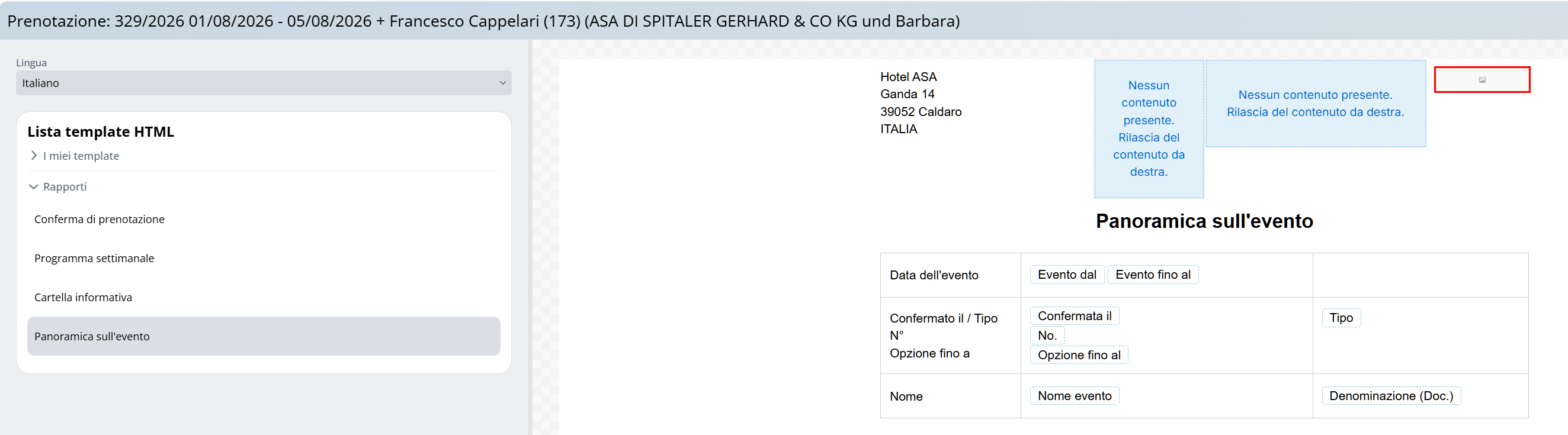Image resolution: width=1568 pixels, height=435 pixels.
Task: Click the Hotel ASA address block
Action: pos(921,103)
